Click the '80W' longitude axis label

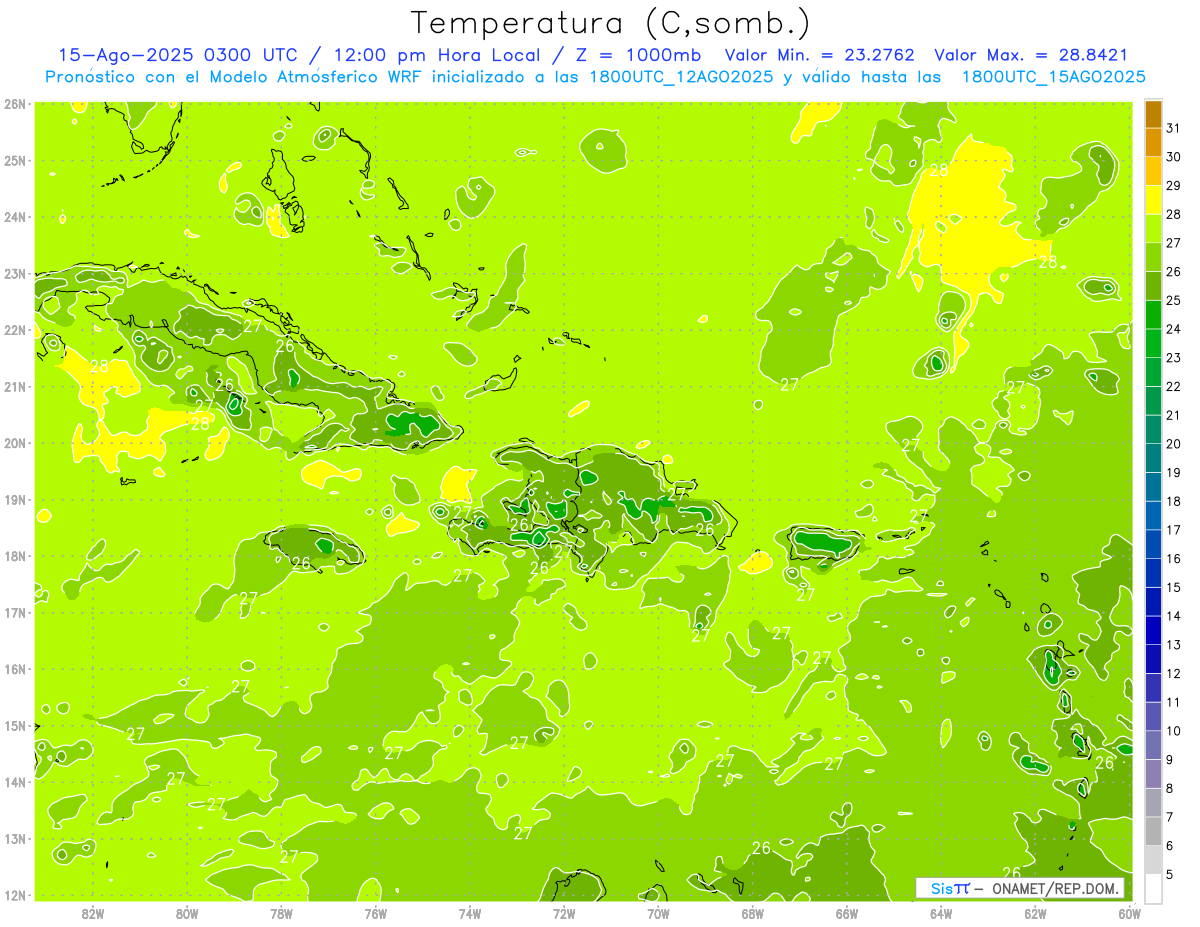186,912
